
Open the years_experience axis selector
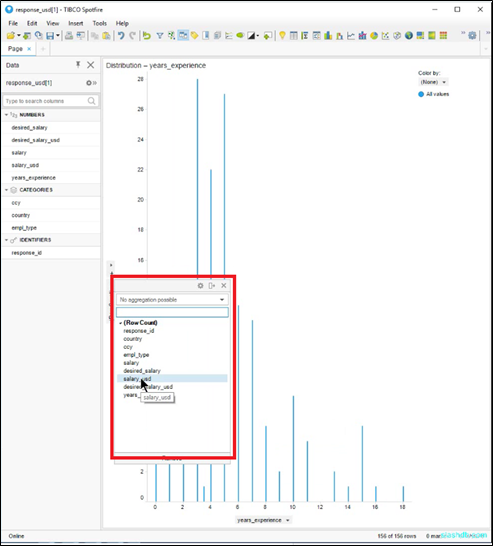263,520
